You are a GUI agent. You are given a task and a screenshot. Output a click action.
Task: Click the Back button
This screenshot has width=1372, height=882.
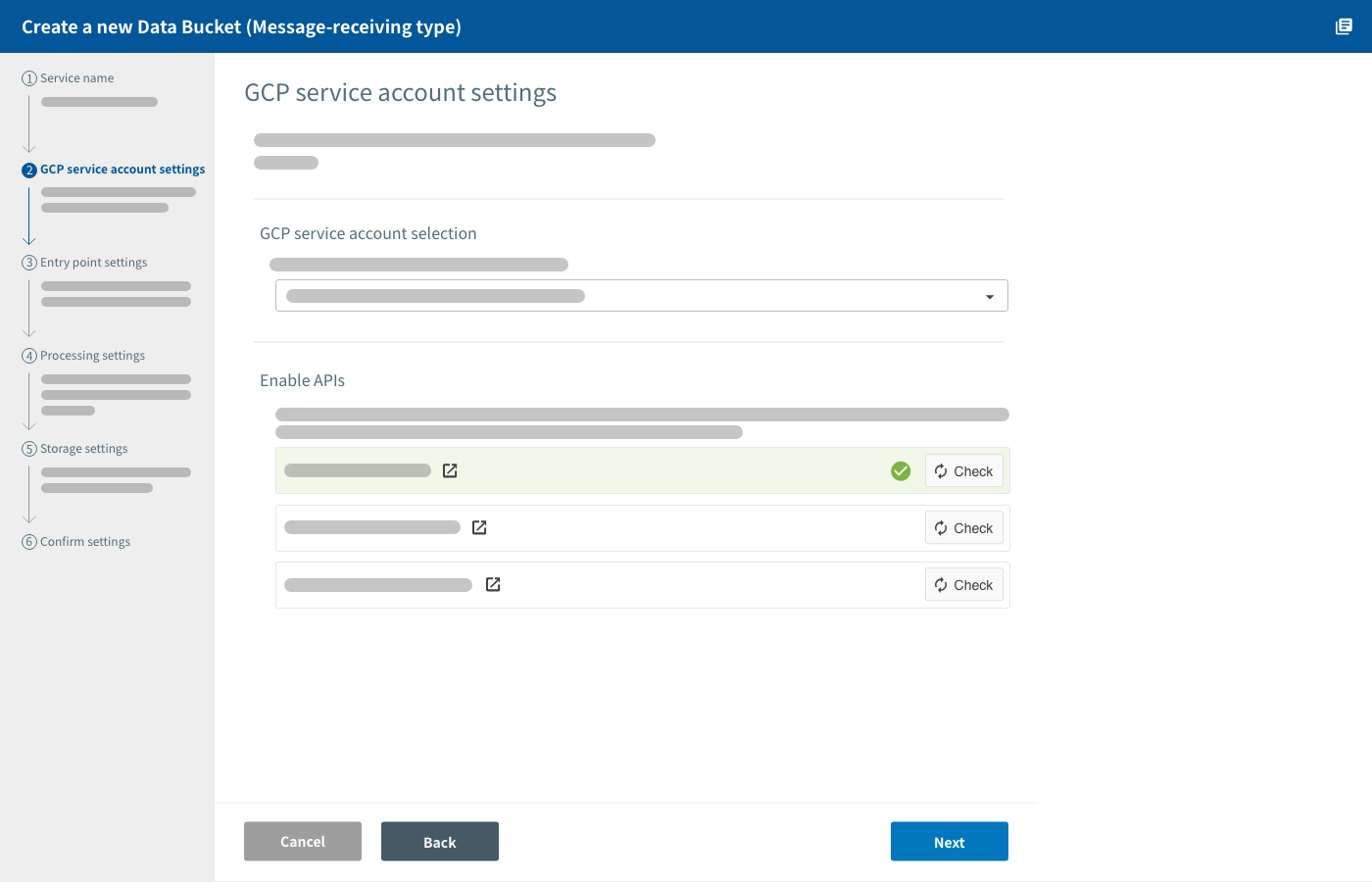440,842
